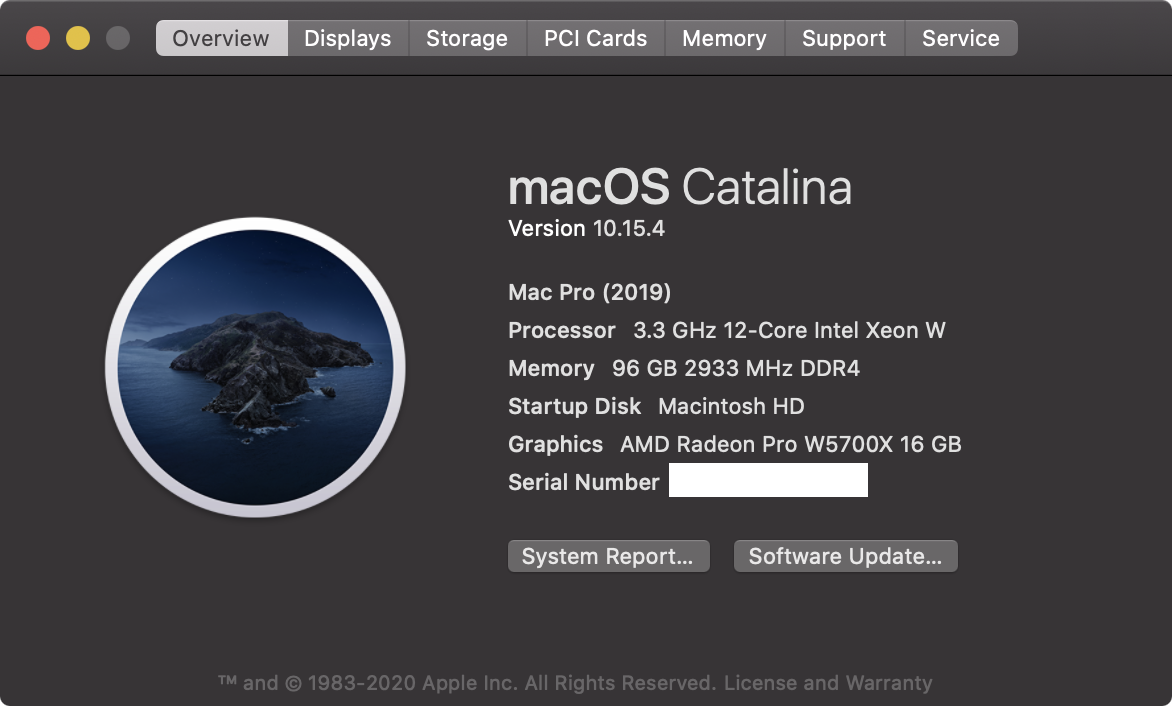
Task: Open the License and Warranty link
Action: [828, 683]
